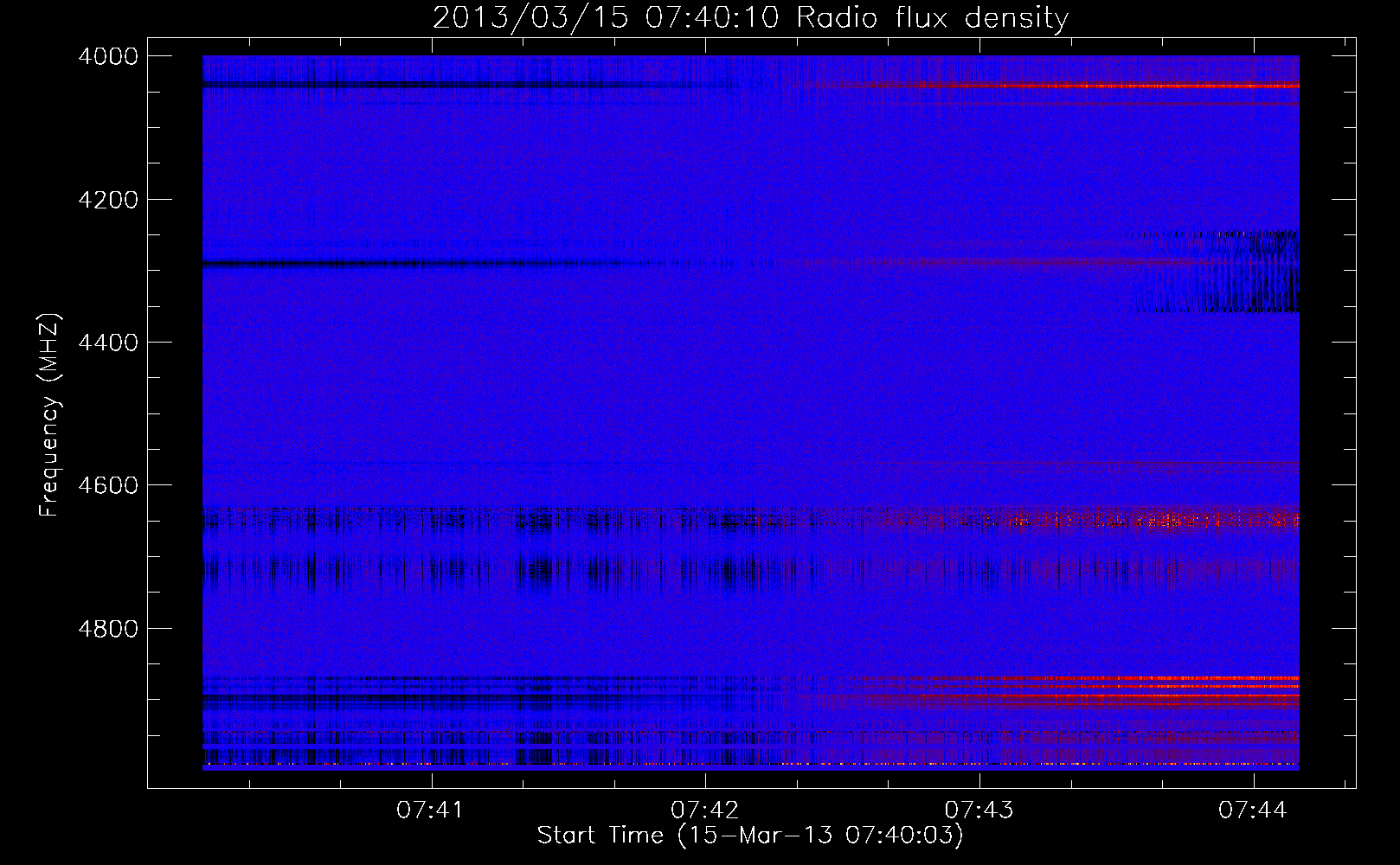Viewport: 1400px width, 865px height.
Task: Click the 07:42 time tick label
Action: pos(705,811)
